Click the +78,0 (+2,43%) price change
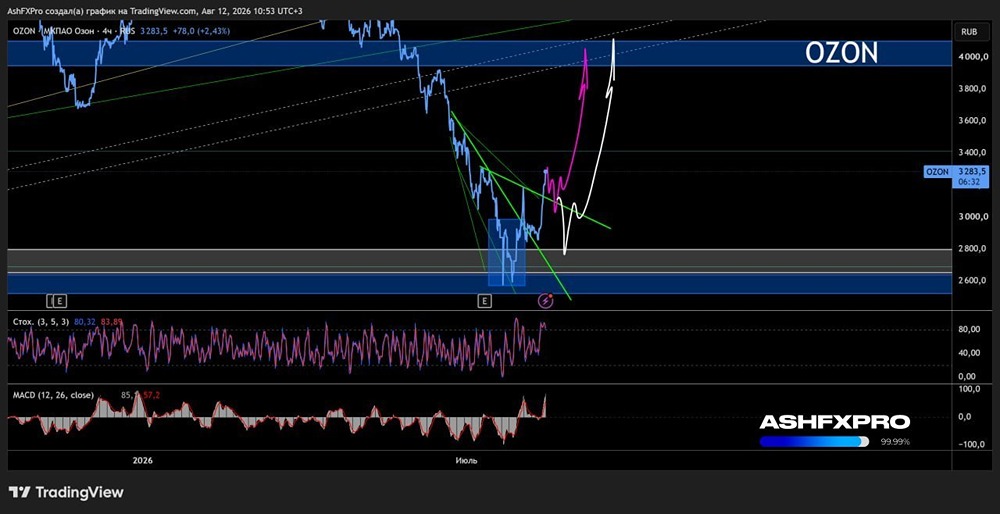The height and width of the screenshot is (514, 1000). point(202,31)
